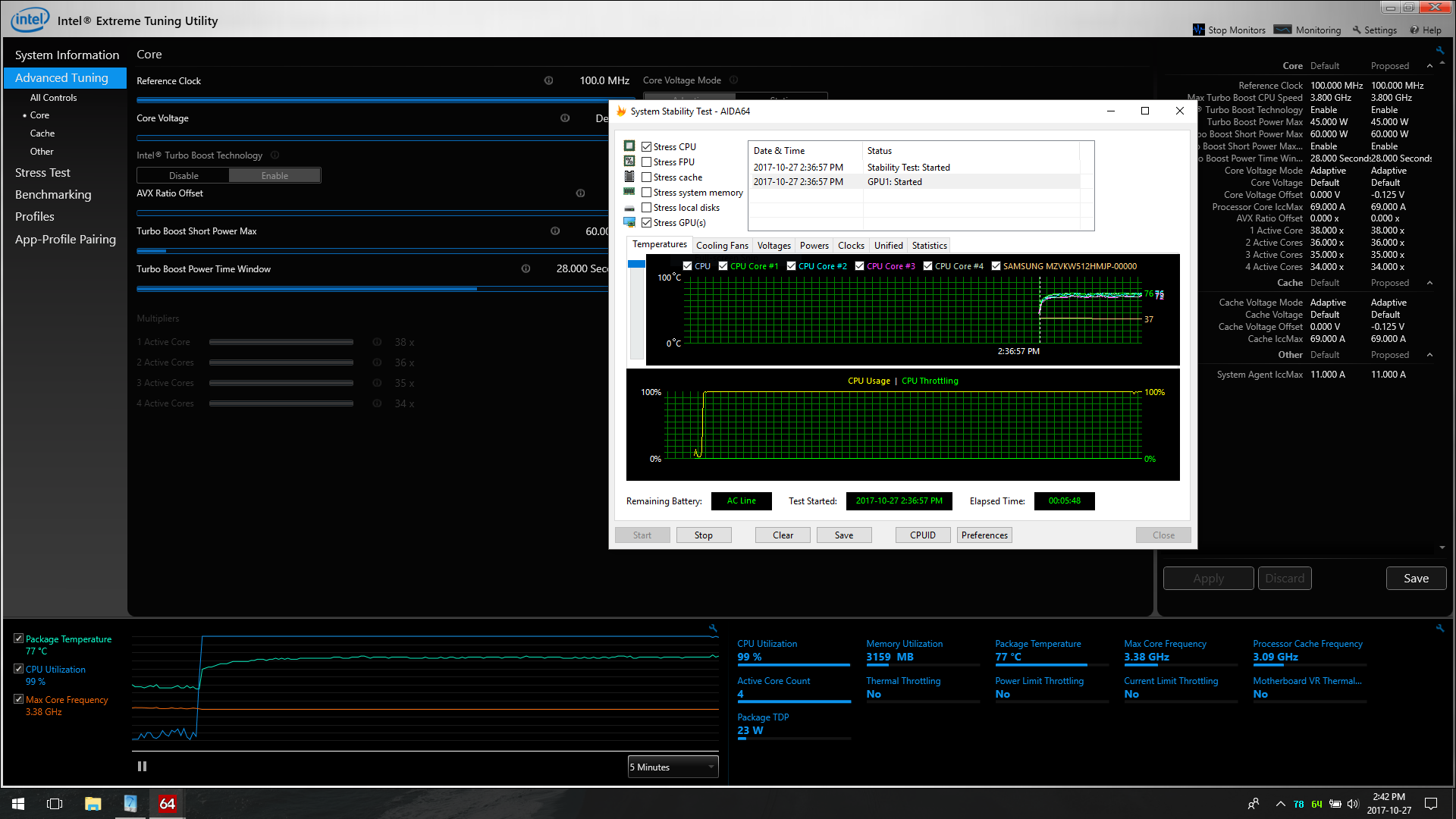Open AIDA64 taskbar icon
Screen dimensions: 1456x819
pos(168,804)
